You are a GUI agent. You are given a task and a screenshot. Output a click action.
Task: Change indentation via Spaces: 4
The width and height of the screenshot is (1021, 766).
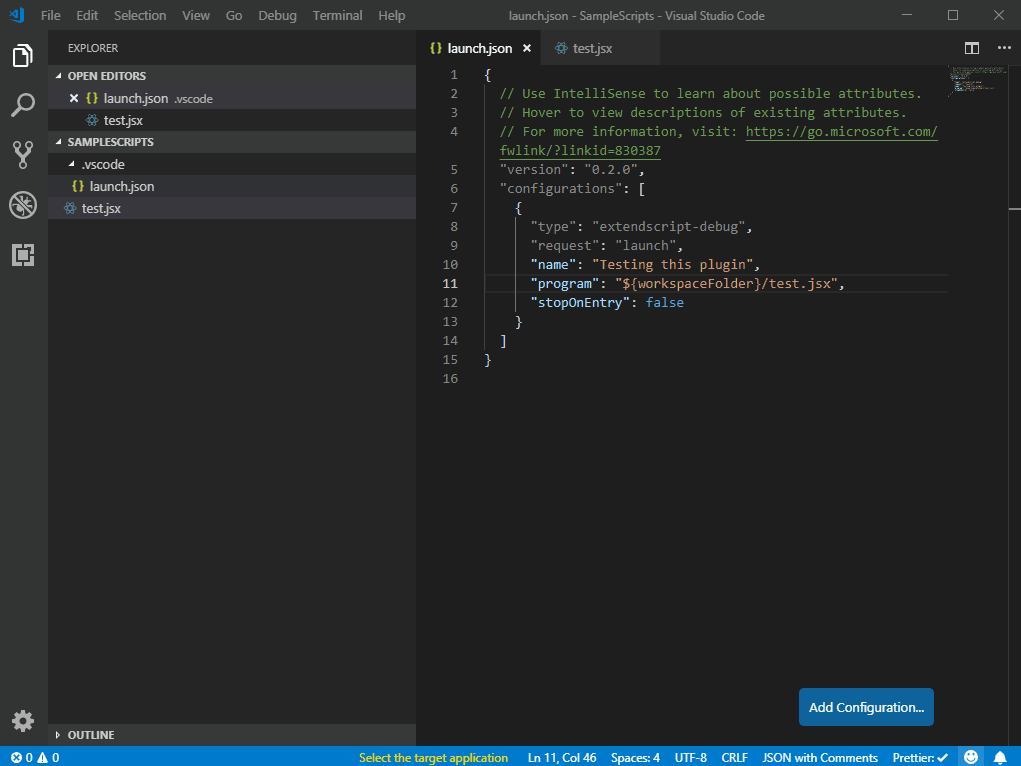[635, 758]
